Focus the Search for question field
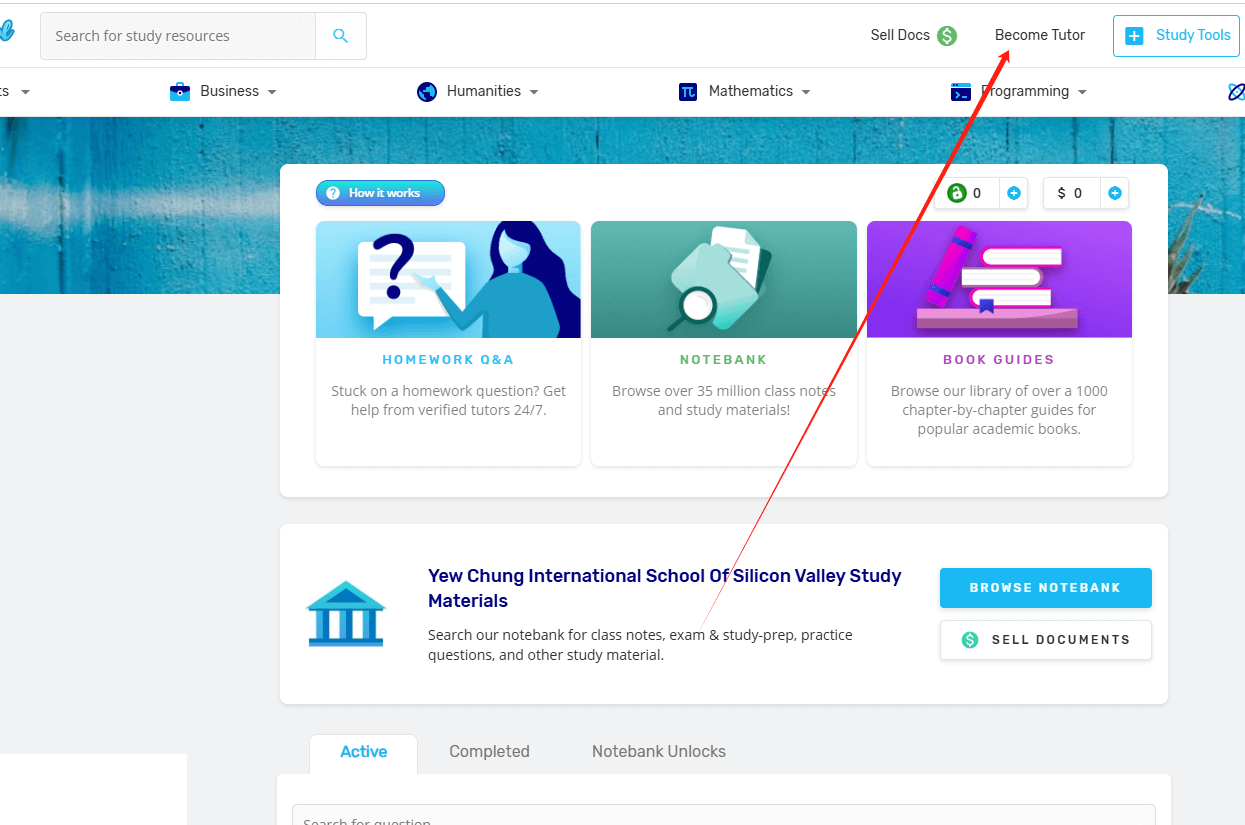The height and width of the screenshot is (825, 1245). tap(724, 816)
